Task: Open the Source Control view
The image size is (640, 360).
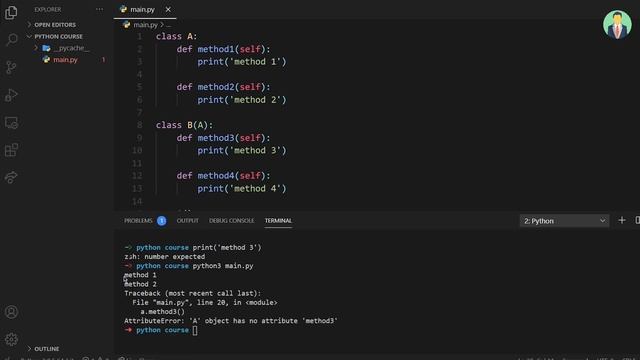Action: coord(11,67)
